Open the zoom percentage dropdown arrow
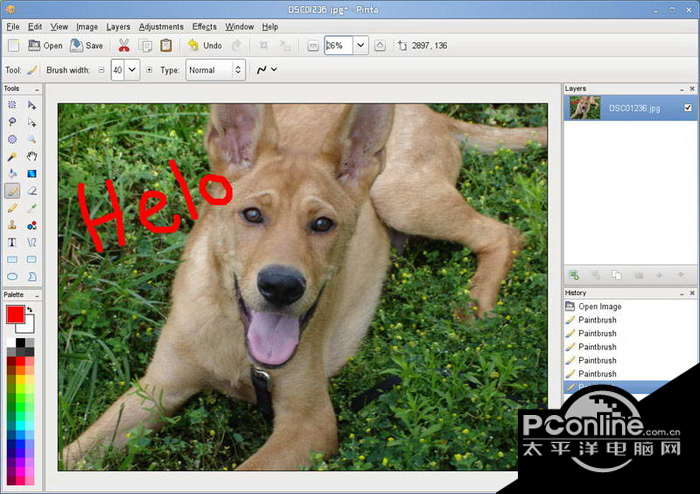Image resolution: width=700 pixels, height=494 pixels. [360, 45]
